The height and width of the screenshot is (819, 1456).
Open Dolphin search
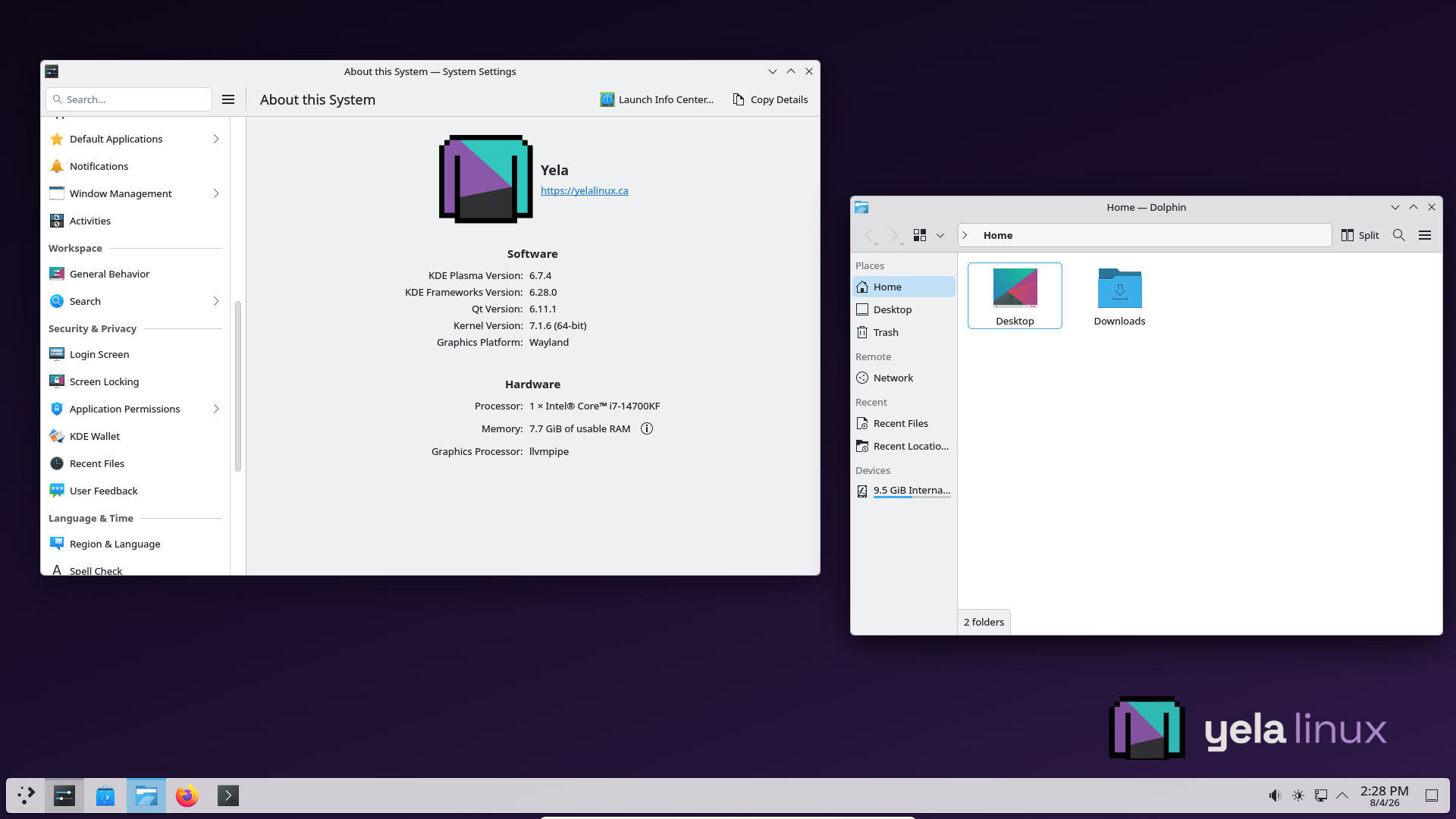tap(1399, 235)
